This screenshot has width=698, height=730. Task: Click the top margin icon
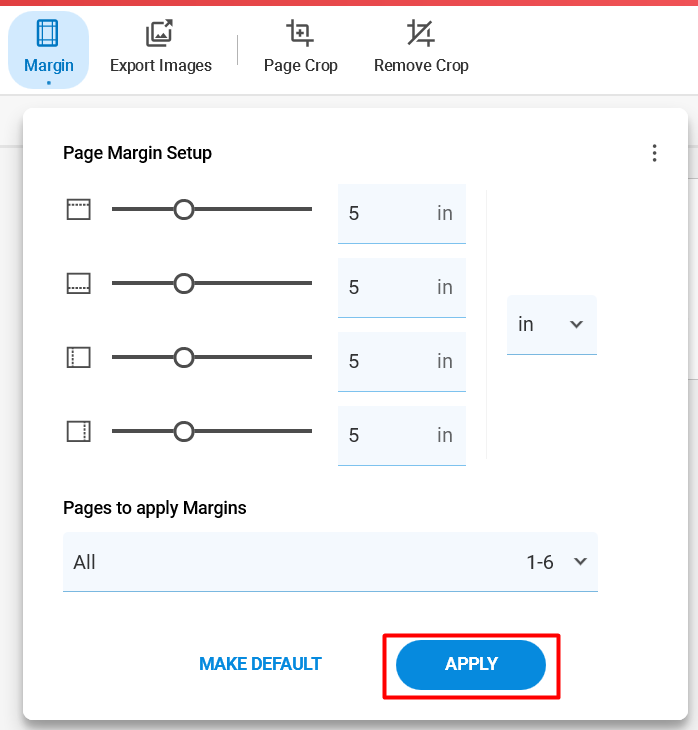79,210
